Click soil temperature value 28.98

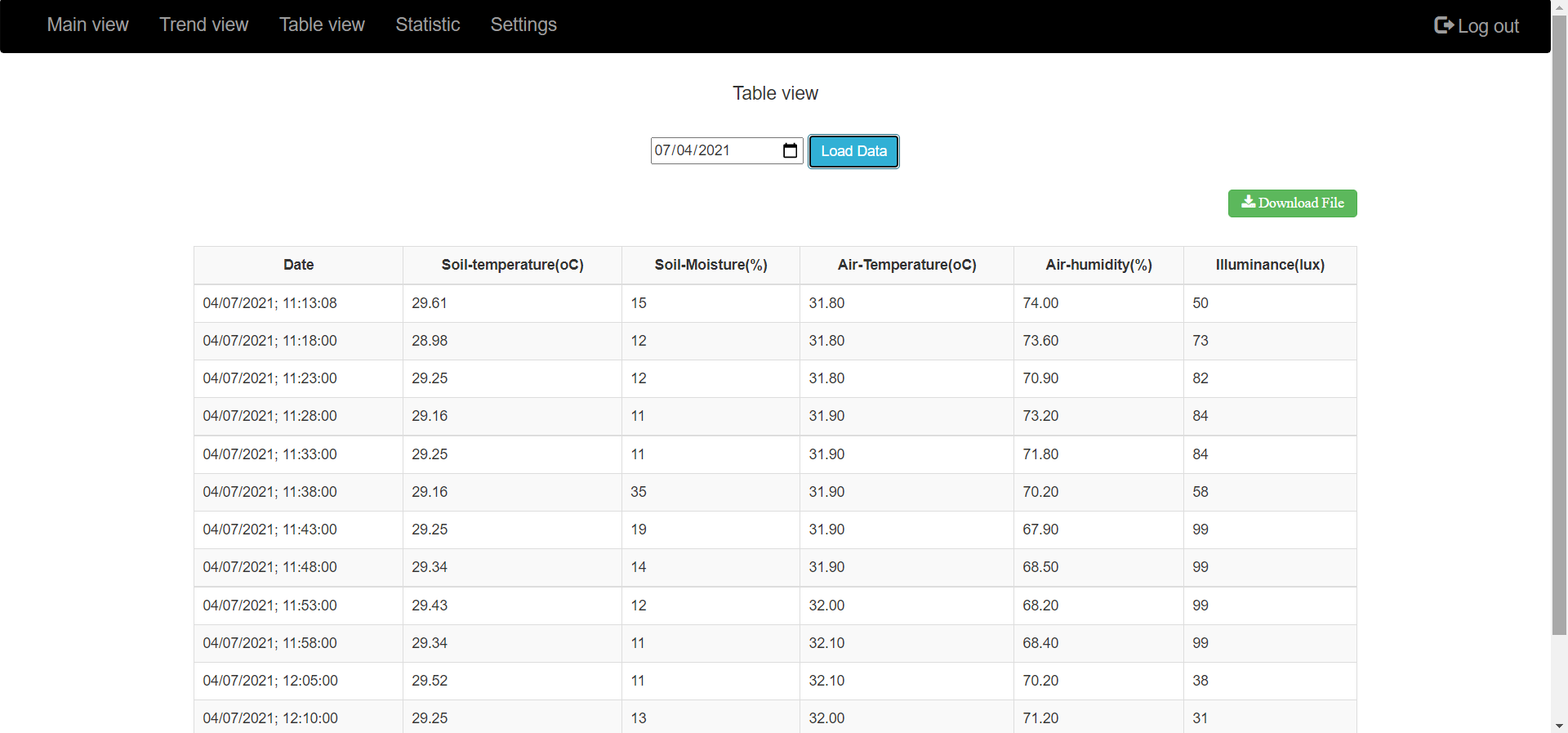tap(430, 341)
